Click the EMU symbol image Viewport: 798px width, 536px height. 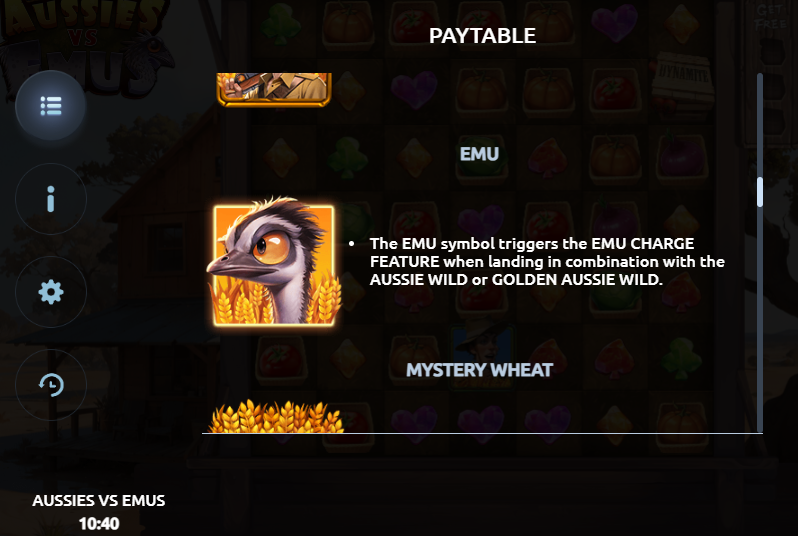pos(274,262)
